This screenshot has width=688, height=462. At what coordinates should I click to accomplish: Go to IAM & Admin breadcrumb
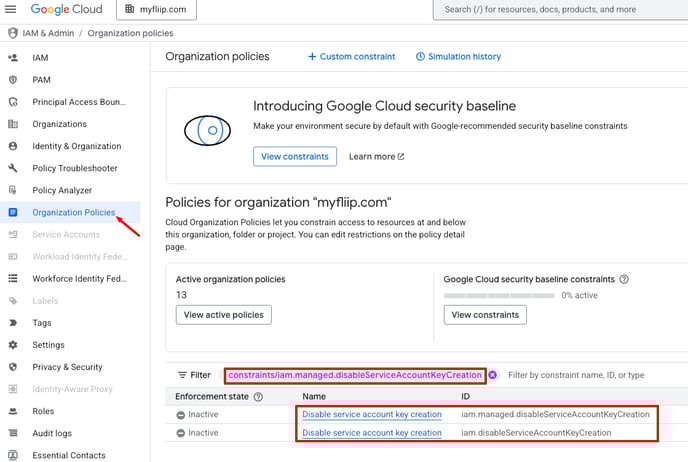[48, 33]
